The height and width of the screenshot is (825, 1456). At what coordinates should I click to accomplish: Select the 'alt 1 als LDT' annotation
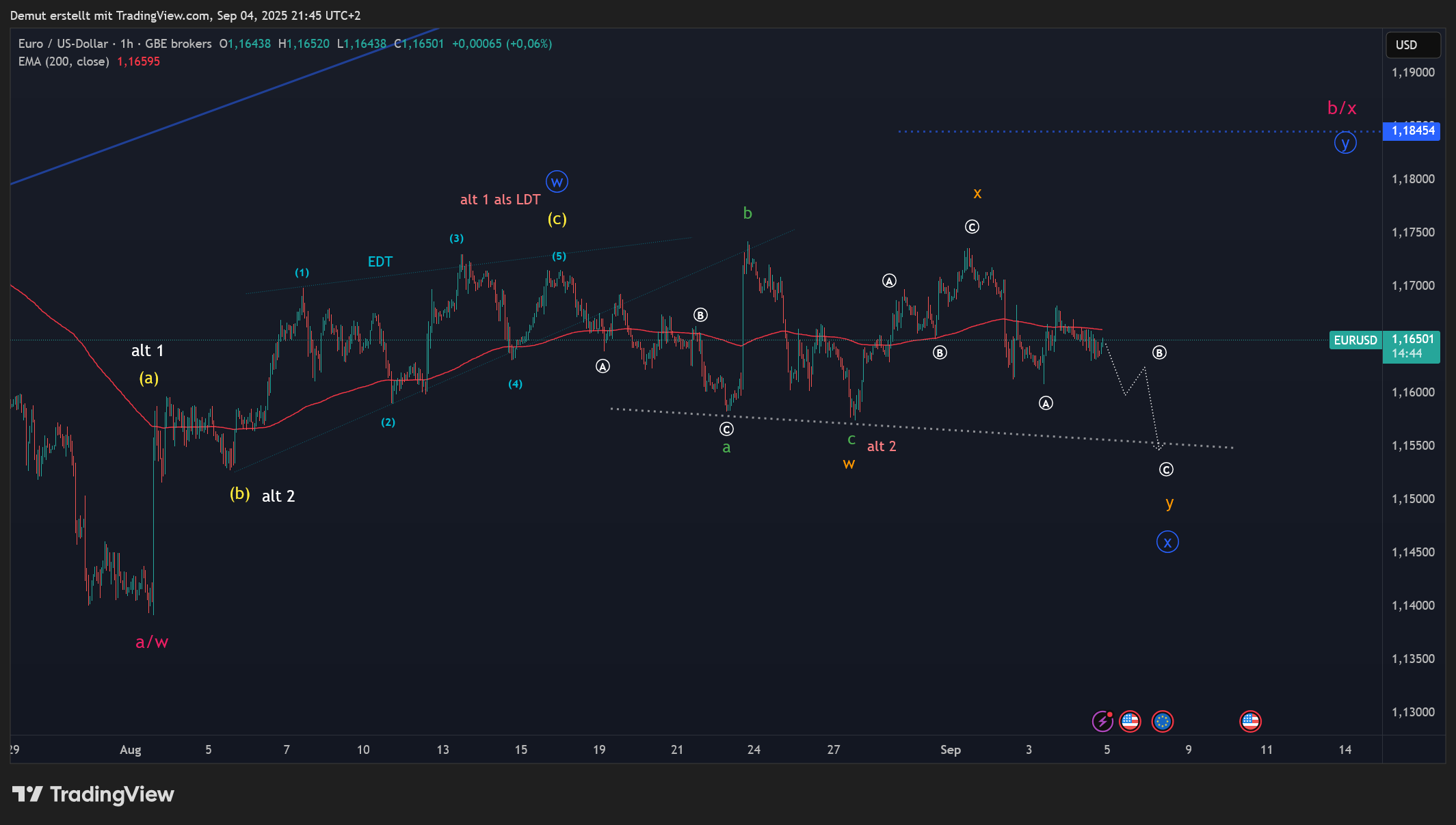(x=500, y=200)
